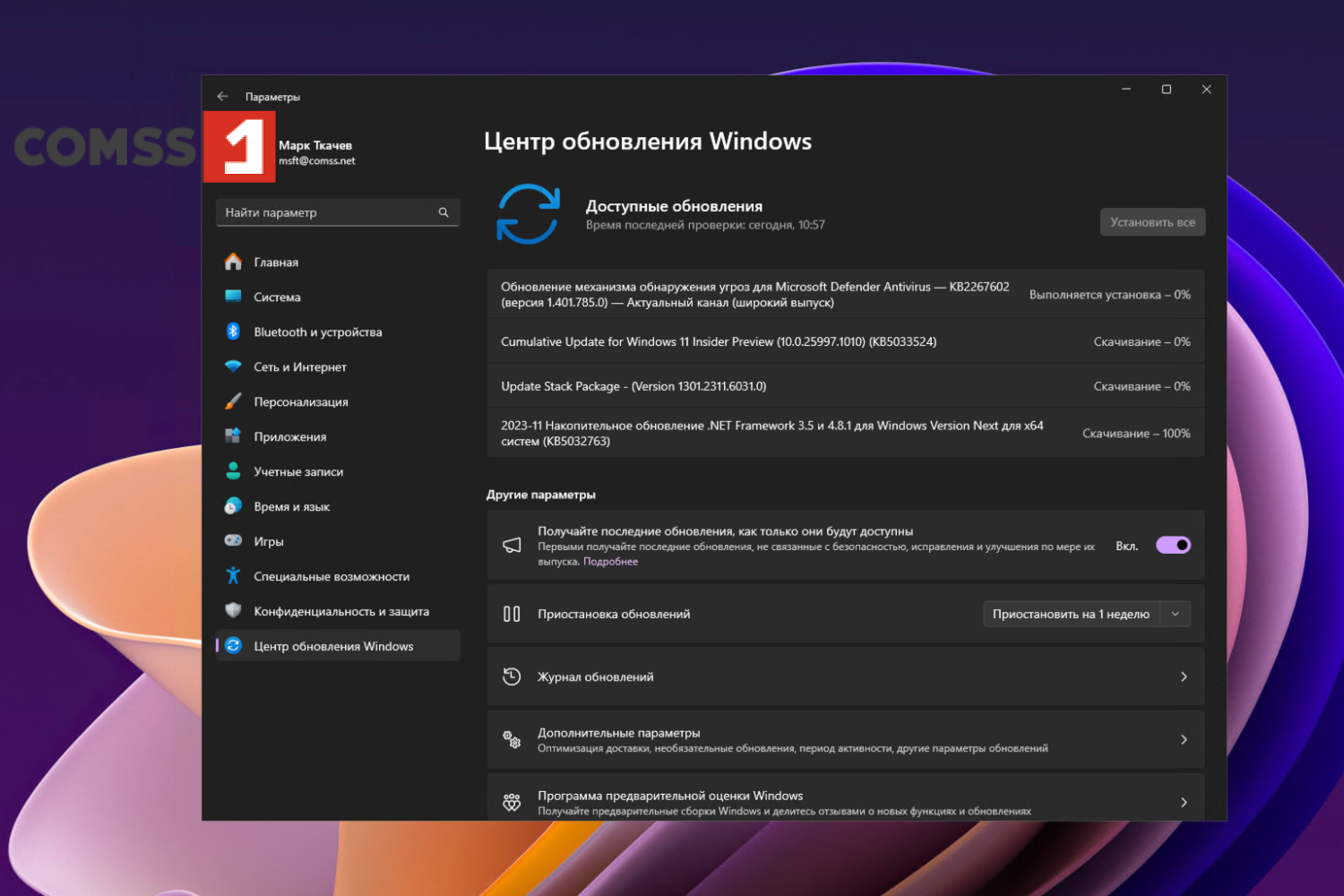Click the Скачивание – 100% status
This screenshot has width=1344, height=896.
click(1136, 434)
